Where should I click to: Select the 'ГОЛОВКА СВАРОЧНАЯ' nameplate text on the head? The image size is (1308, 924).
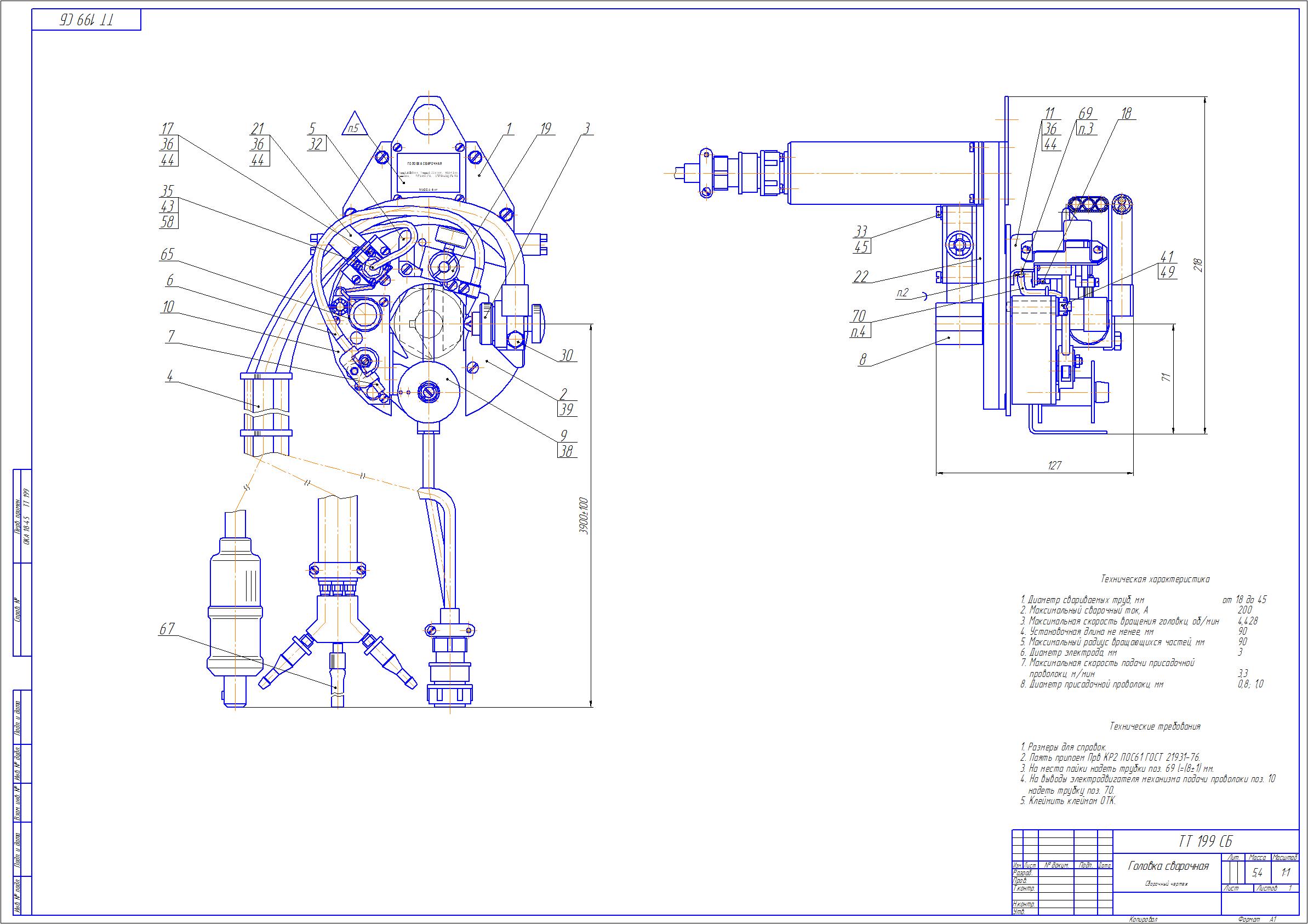pyautogui.click(x=425, y=163)
